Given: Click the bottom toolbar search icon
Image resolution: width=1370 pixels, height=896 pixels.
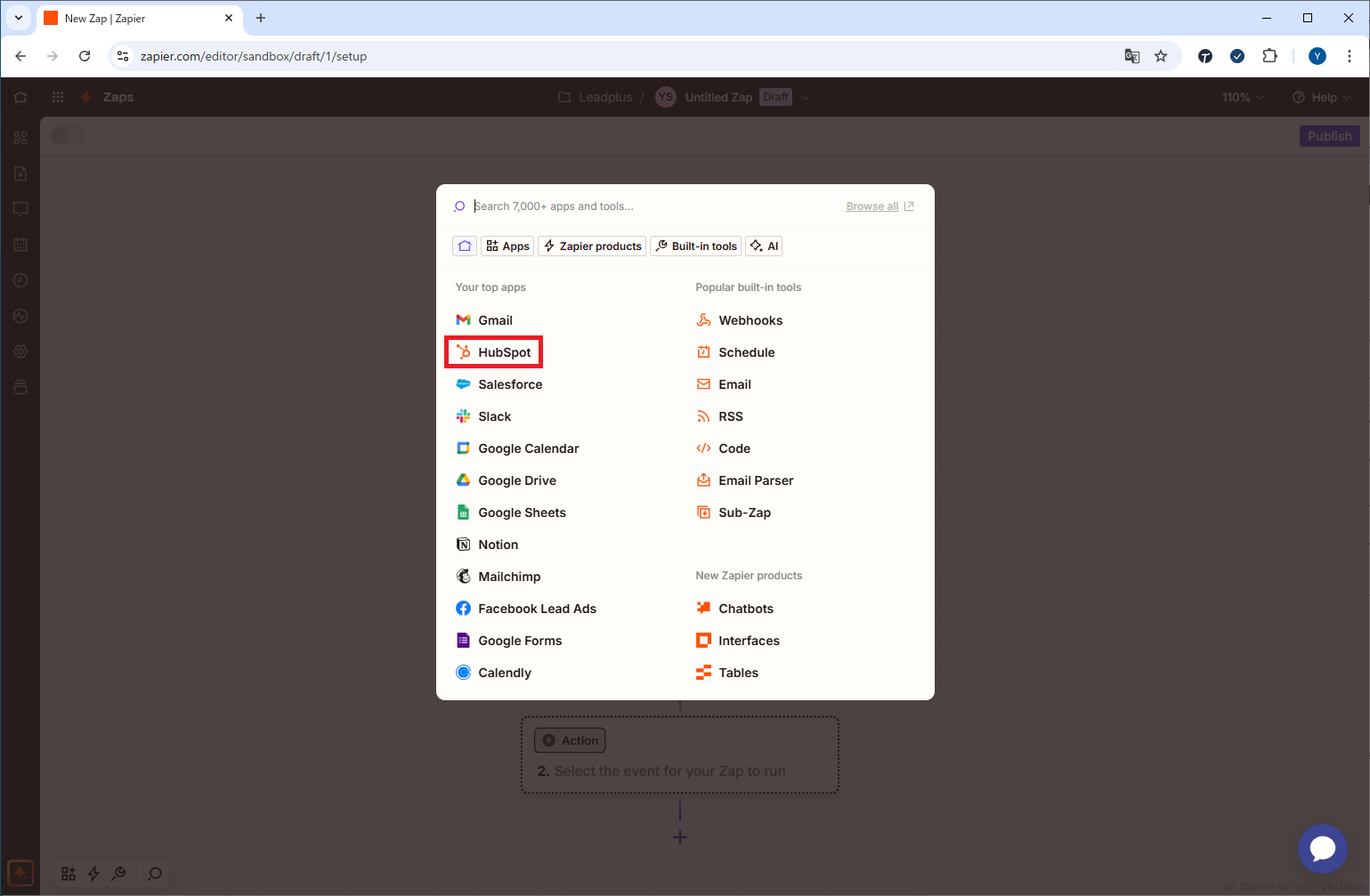Looking at the screenshot, I should click(x=155, y=874).
